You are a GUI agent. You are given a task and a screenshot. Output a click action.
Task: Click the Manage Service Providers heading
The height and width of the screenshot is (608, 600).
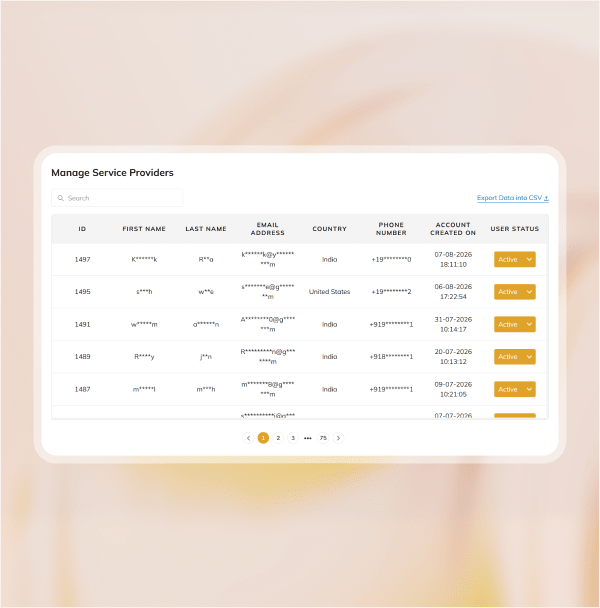(112, 173)
